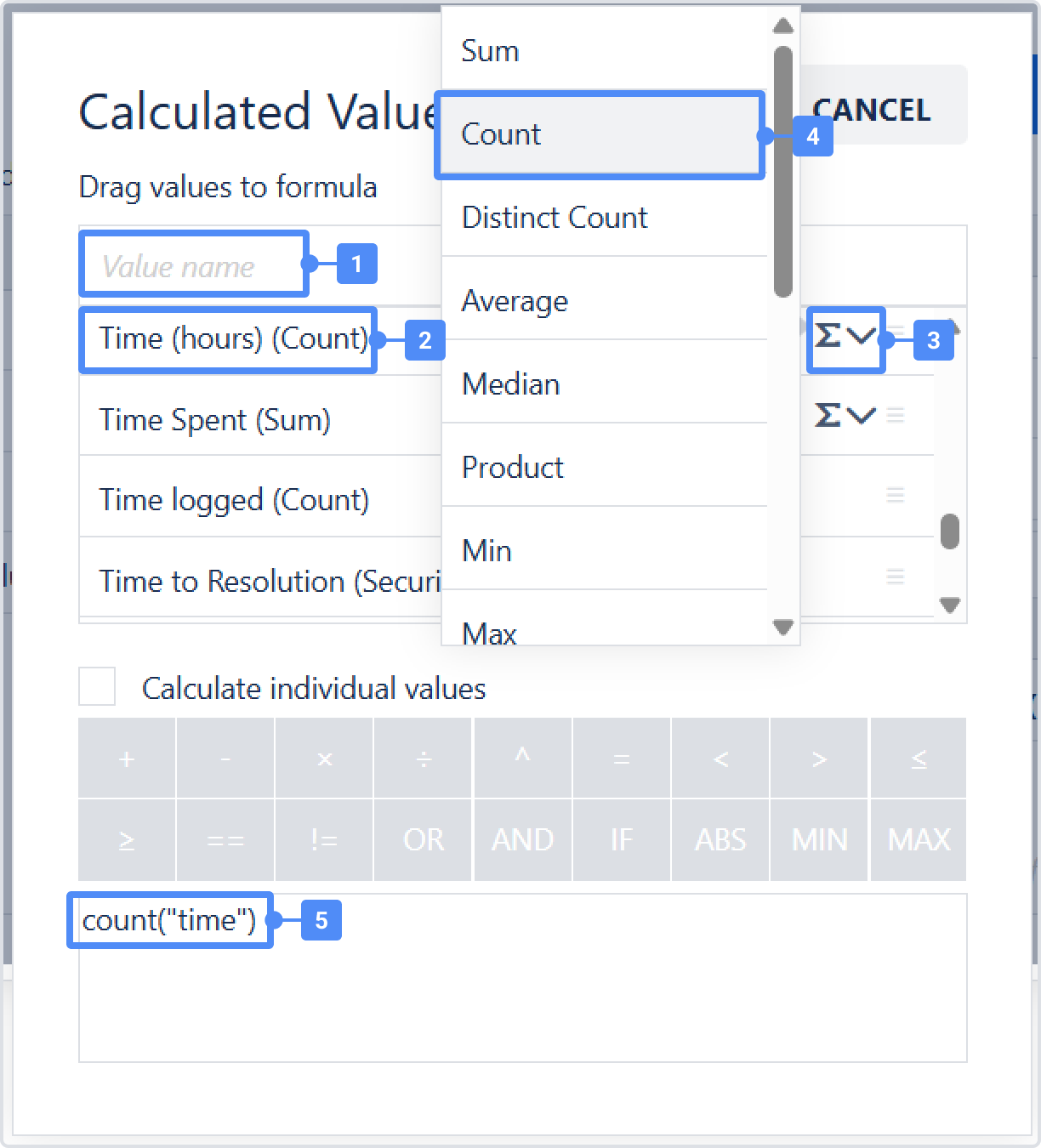Viewport: 1041px width, 1148px height.
Task: Insert the division operator
Action: (424, 759)
